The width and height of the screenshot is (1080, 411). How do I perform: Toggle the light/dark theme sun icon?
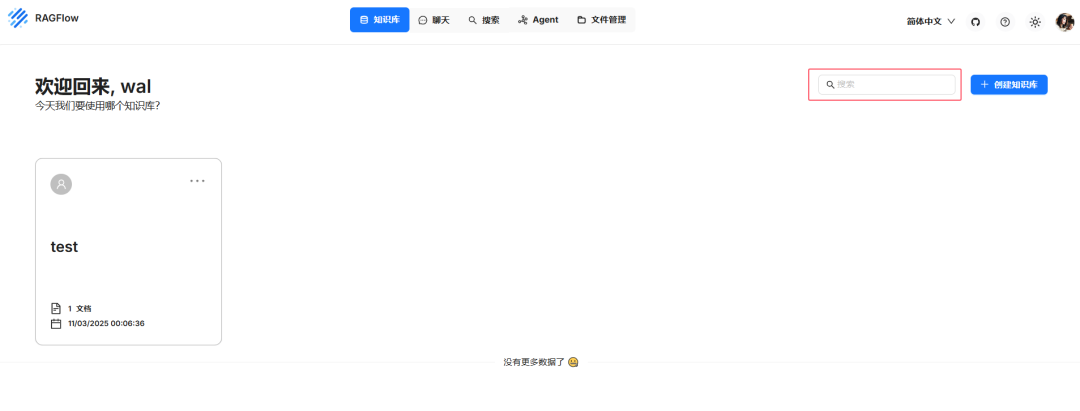[x=1035, y=21]
